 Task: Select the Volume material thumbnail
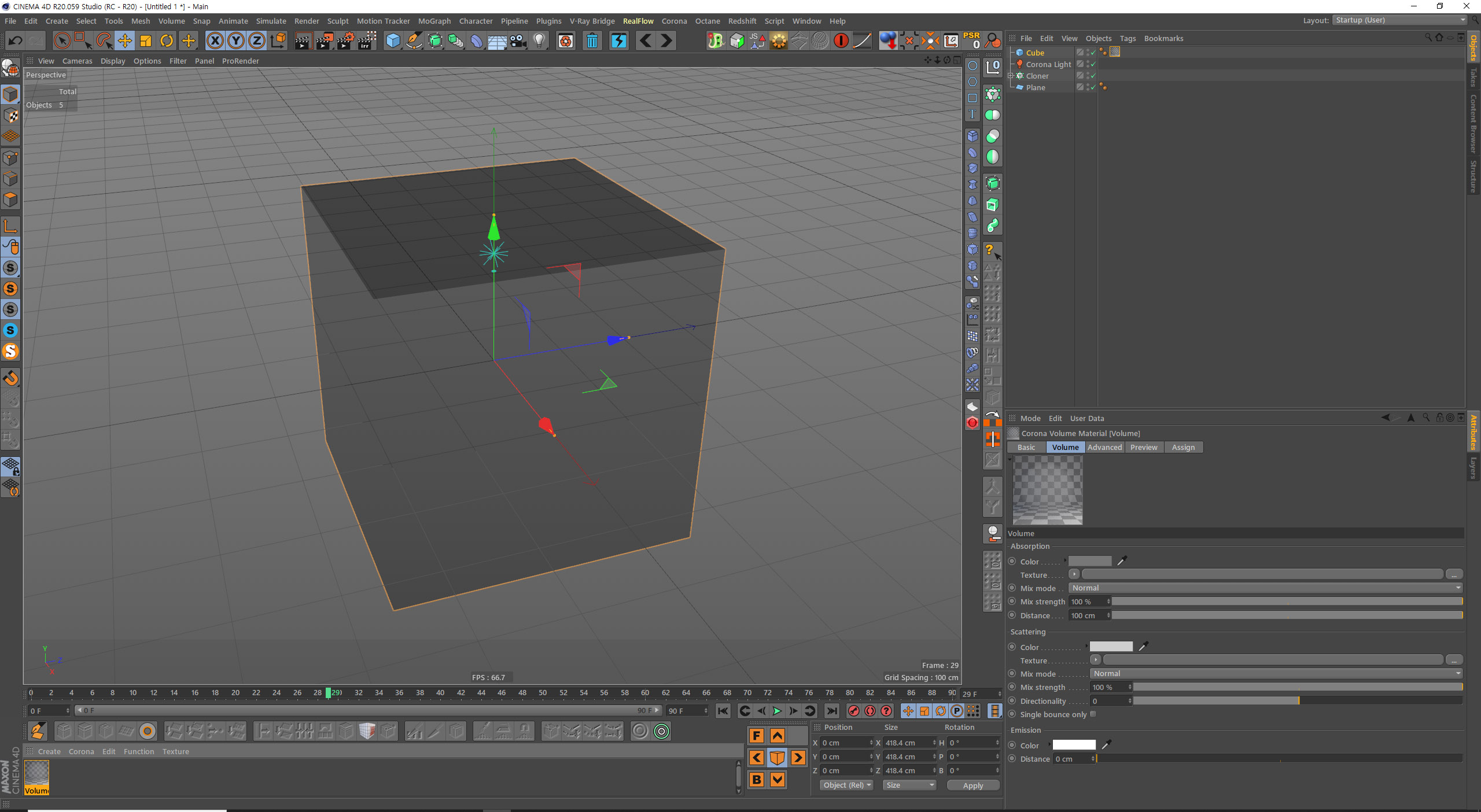(x=36, y=778)
